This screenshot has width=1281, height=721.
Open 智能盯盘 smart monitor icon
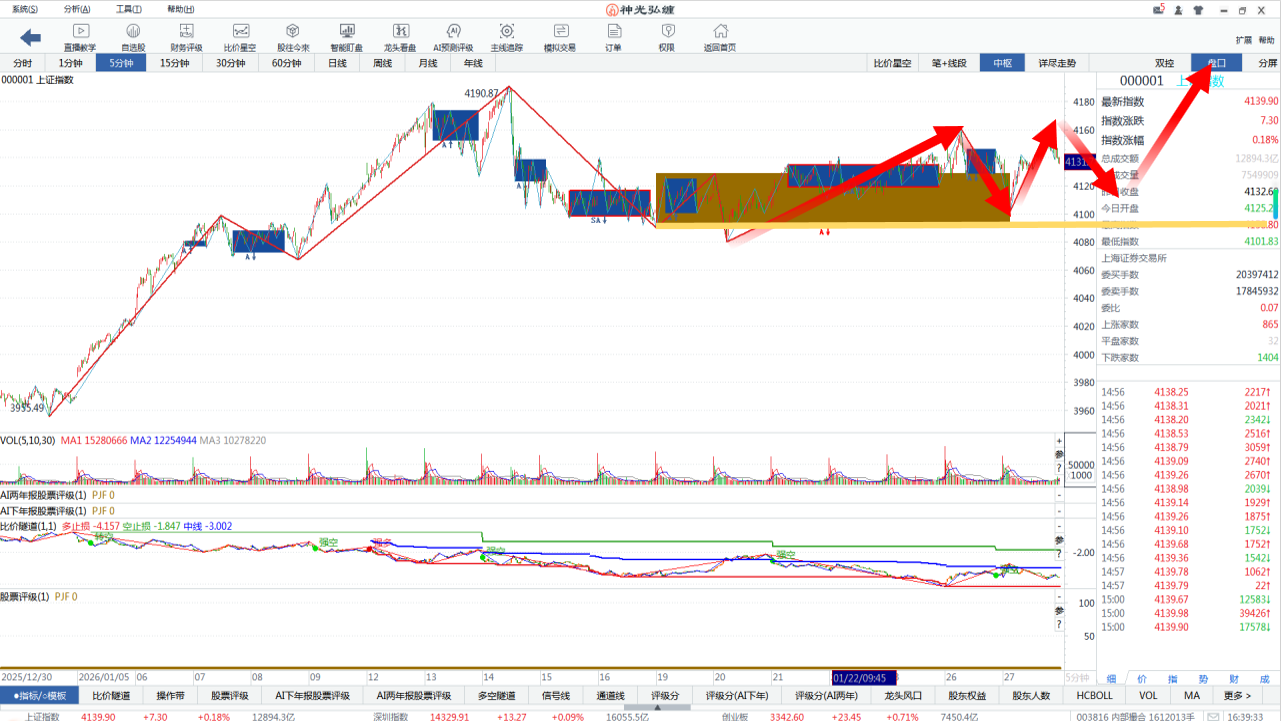(347, 38)
